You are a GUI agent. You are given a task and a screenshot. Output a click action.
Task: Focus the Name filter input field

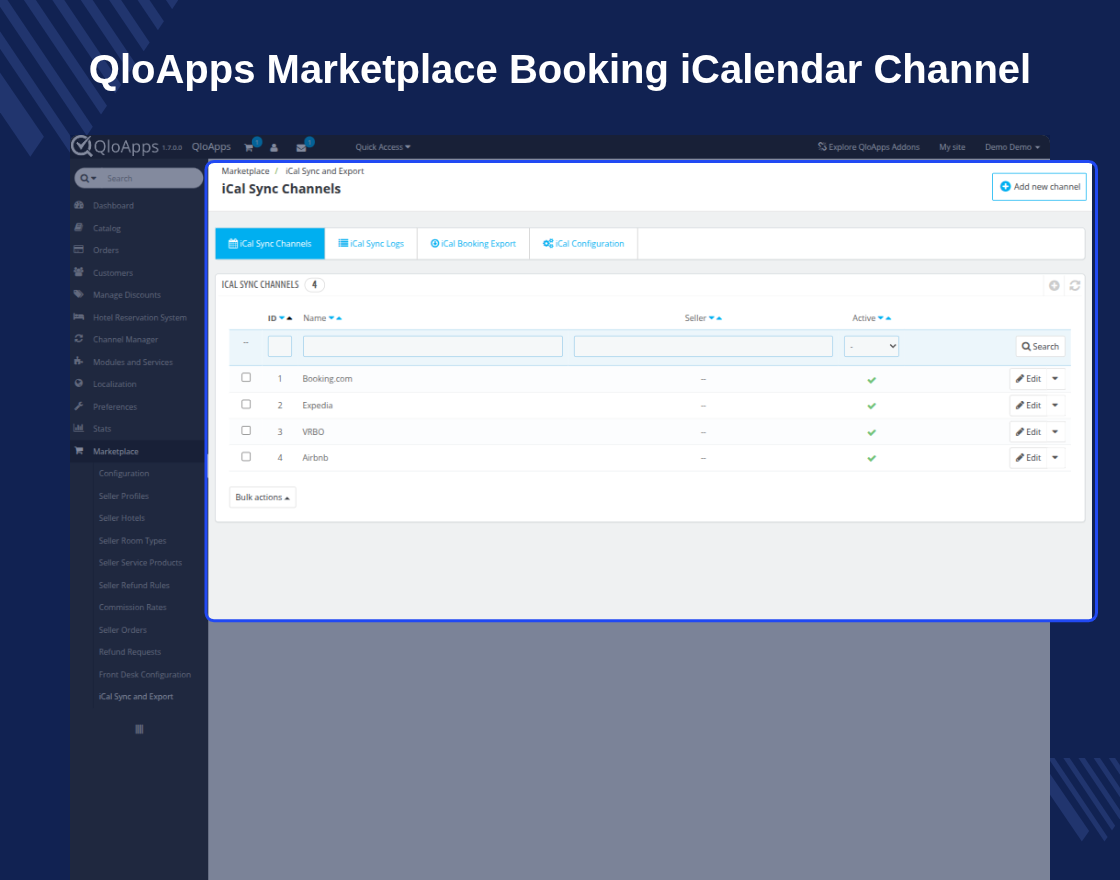pos(433,346)
